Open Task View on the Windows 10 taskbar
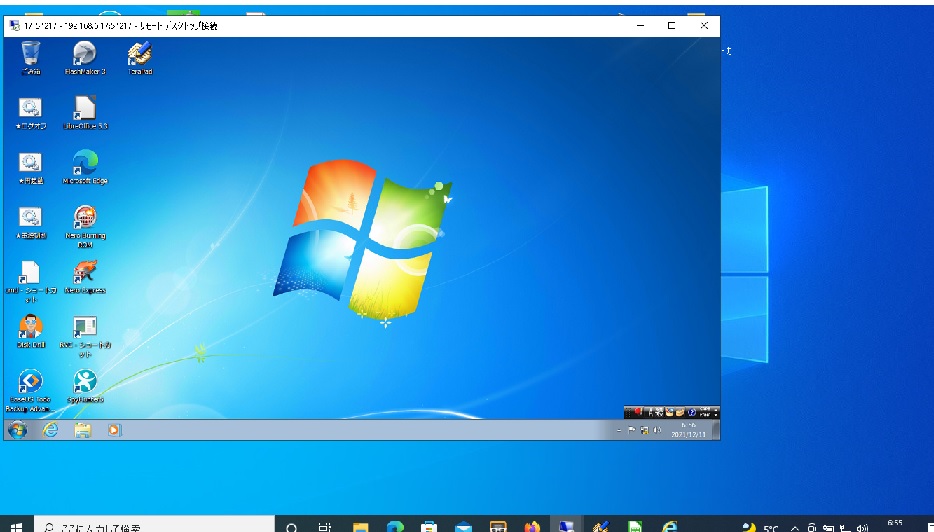Viewport: 934px width, 532px height. 325,527
